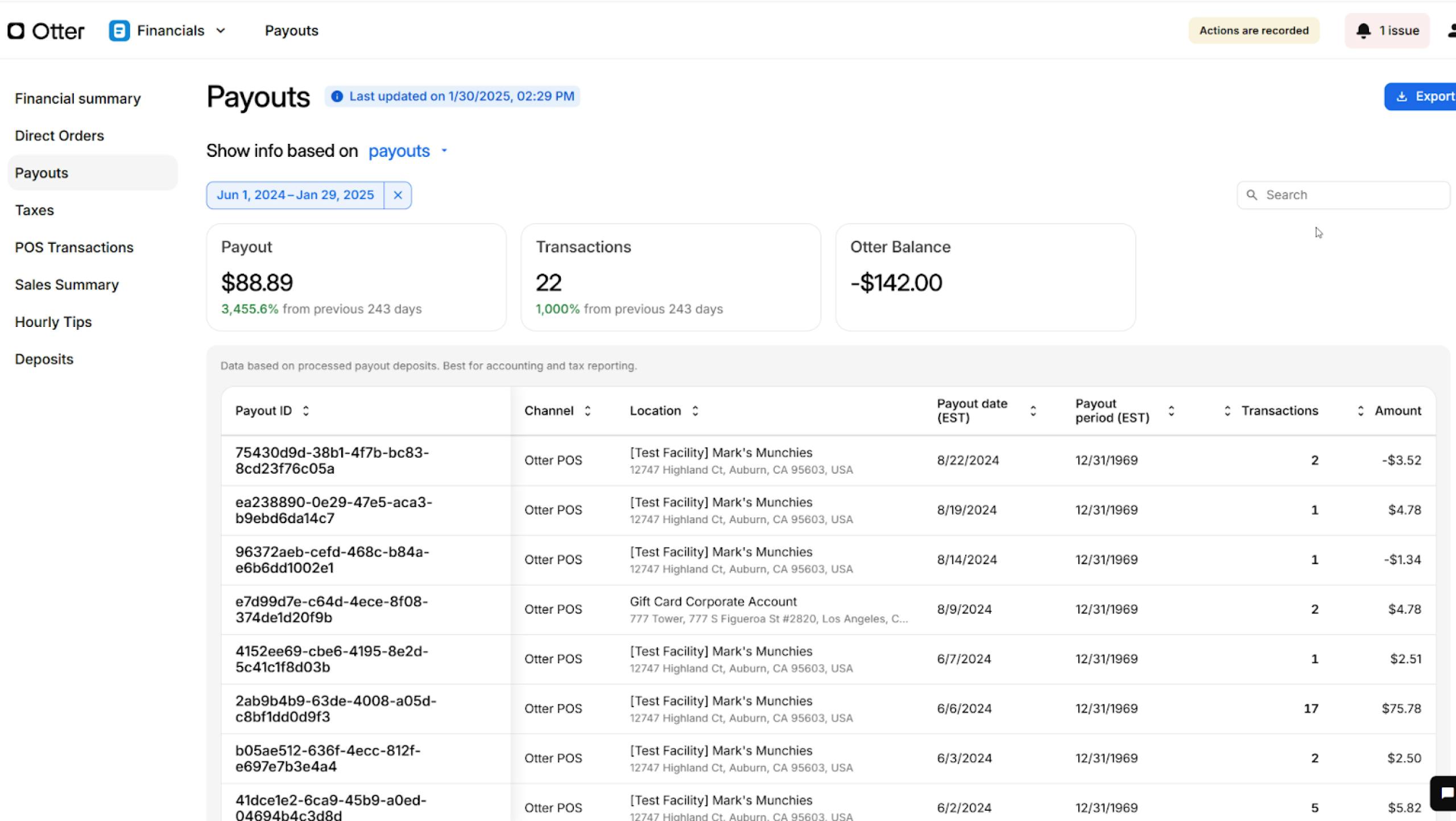Open the chat widget icon
Image resolution: width=1456 pixels, height=821 pixels.
1446,793
